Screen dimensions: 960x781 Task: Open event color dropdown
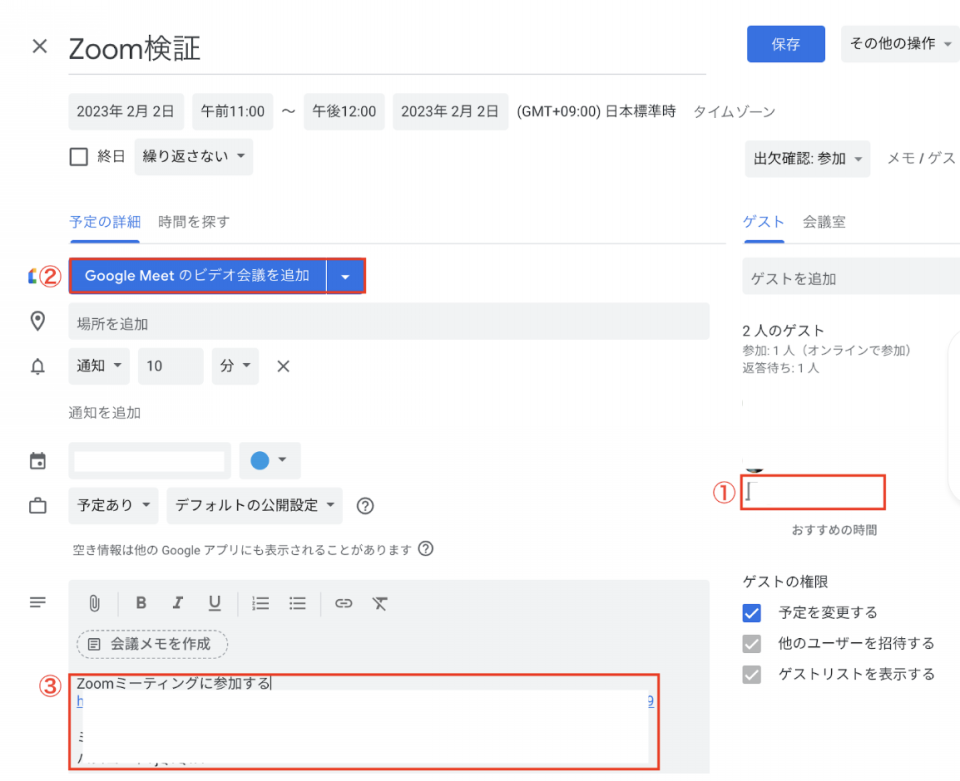[x=269, y=460]
